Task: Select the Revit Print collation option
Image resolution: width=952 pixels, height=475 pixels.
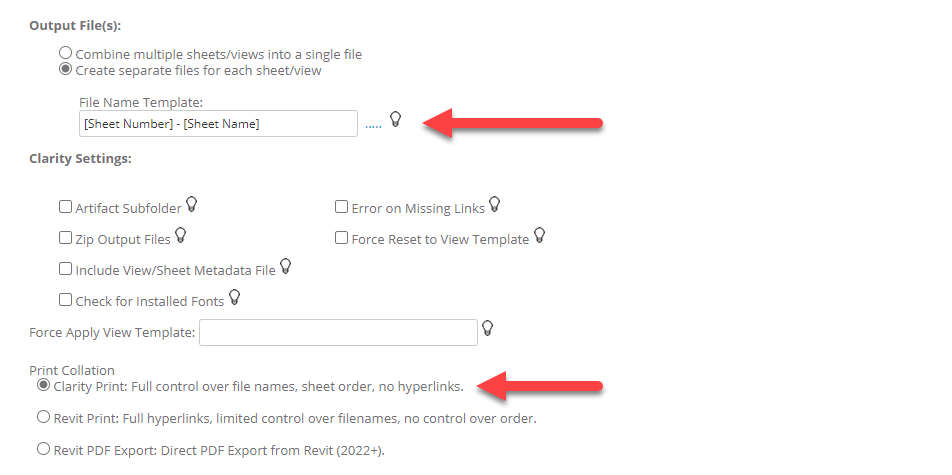Action: (x=43, y=417)
